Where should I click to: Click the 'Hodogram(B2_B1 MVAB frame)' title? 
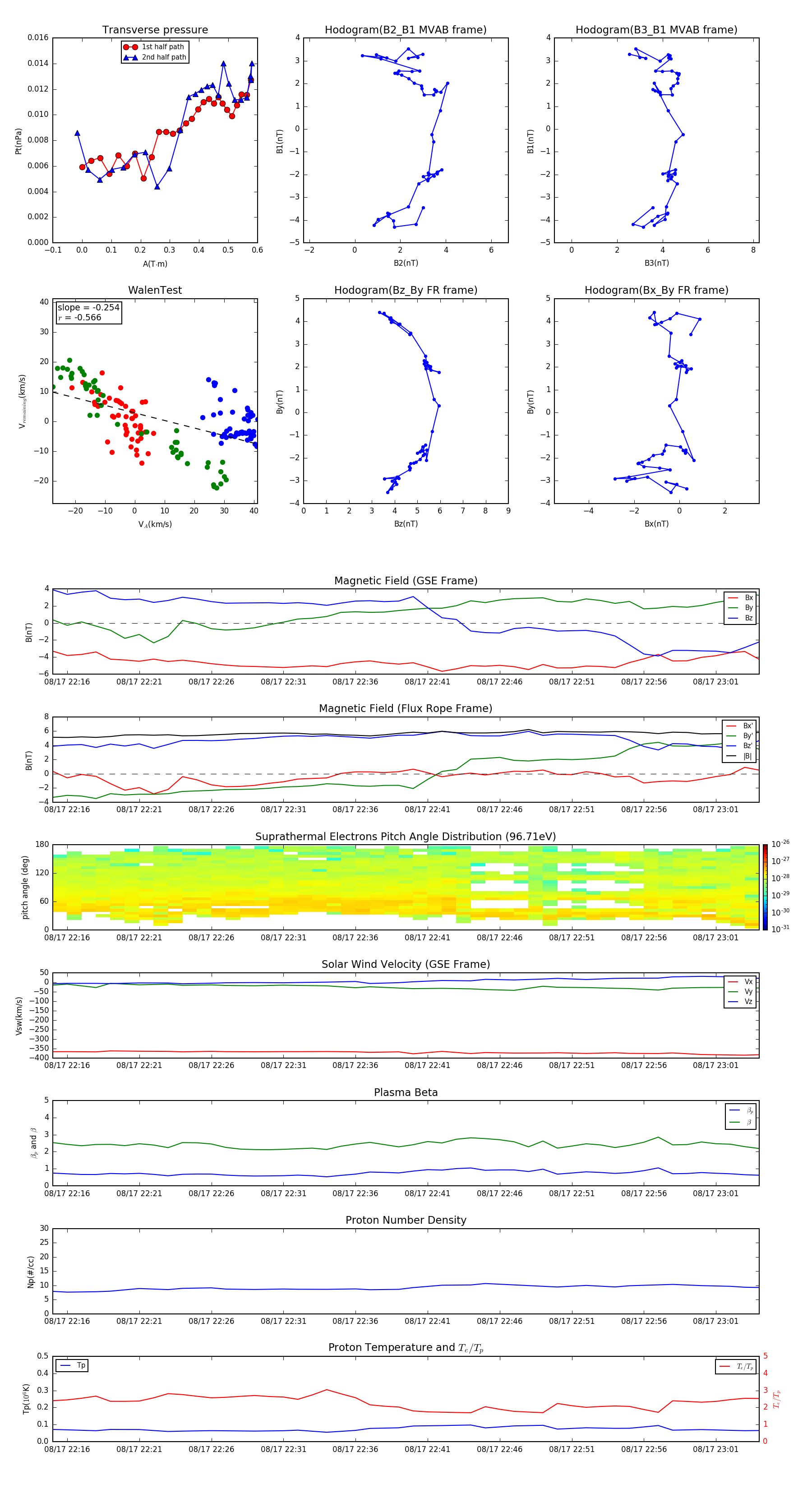(x=406, y=30)
